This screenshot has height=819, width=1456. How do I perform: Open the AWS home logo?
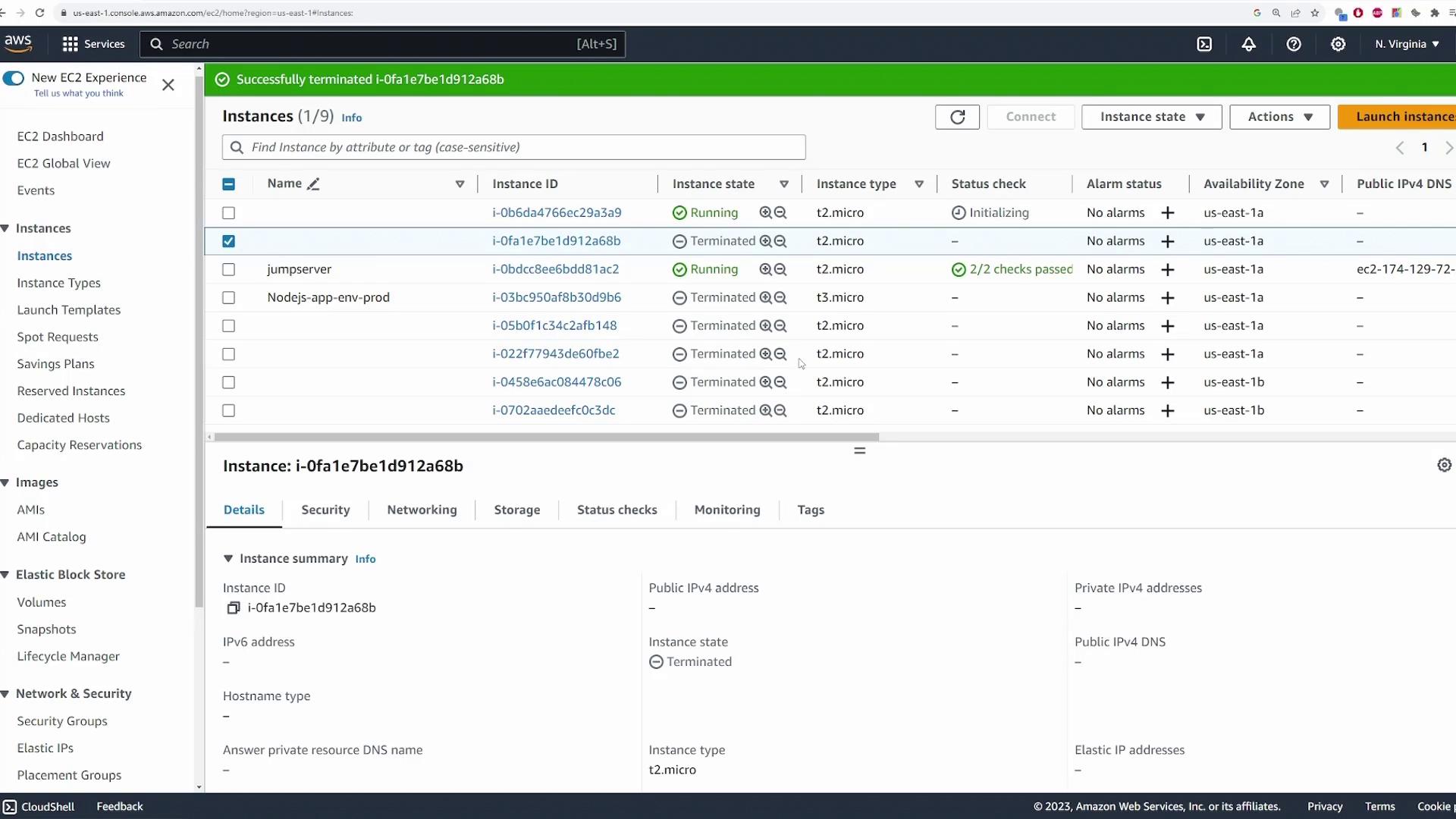pyautogui.click(x=18, y=44)
